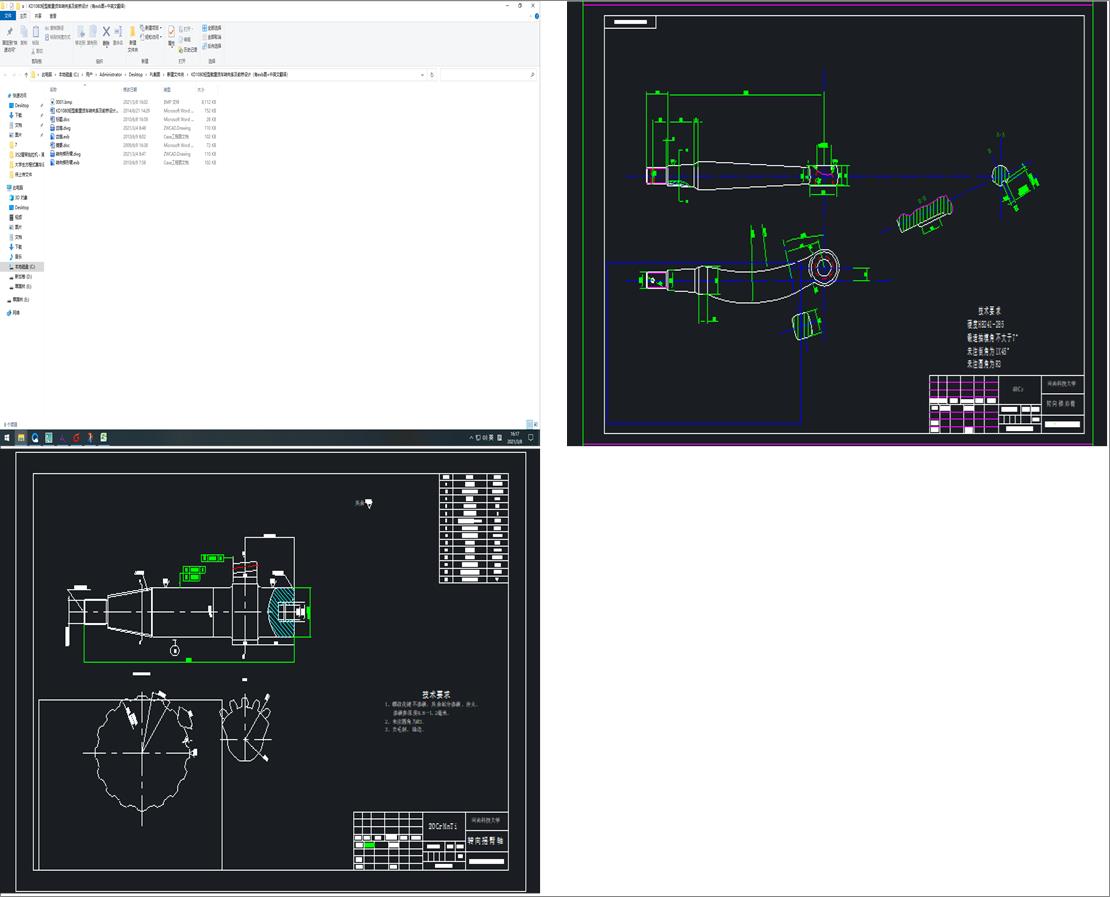Select the KD1060 Word document sized 152 KB
This screenshot has width=1110, height=897.
(x=85, y=110)
